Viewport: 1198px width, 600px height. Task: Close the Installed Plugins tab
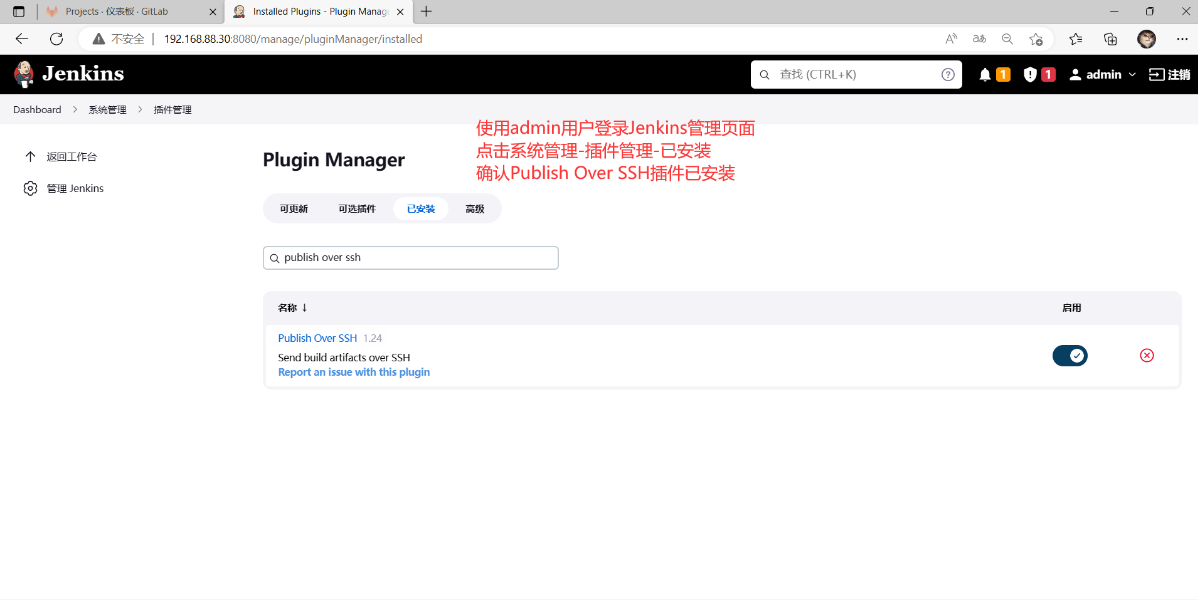(402, 12)
